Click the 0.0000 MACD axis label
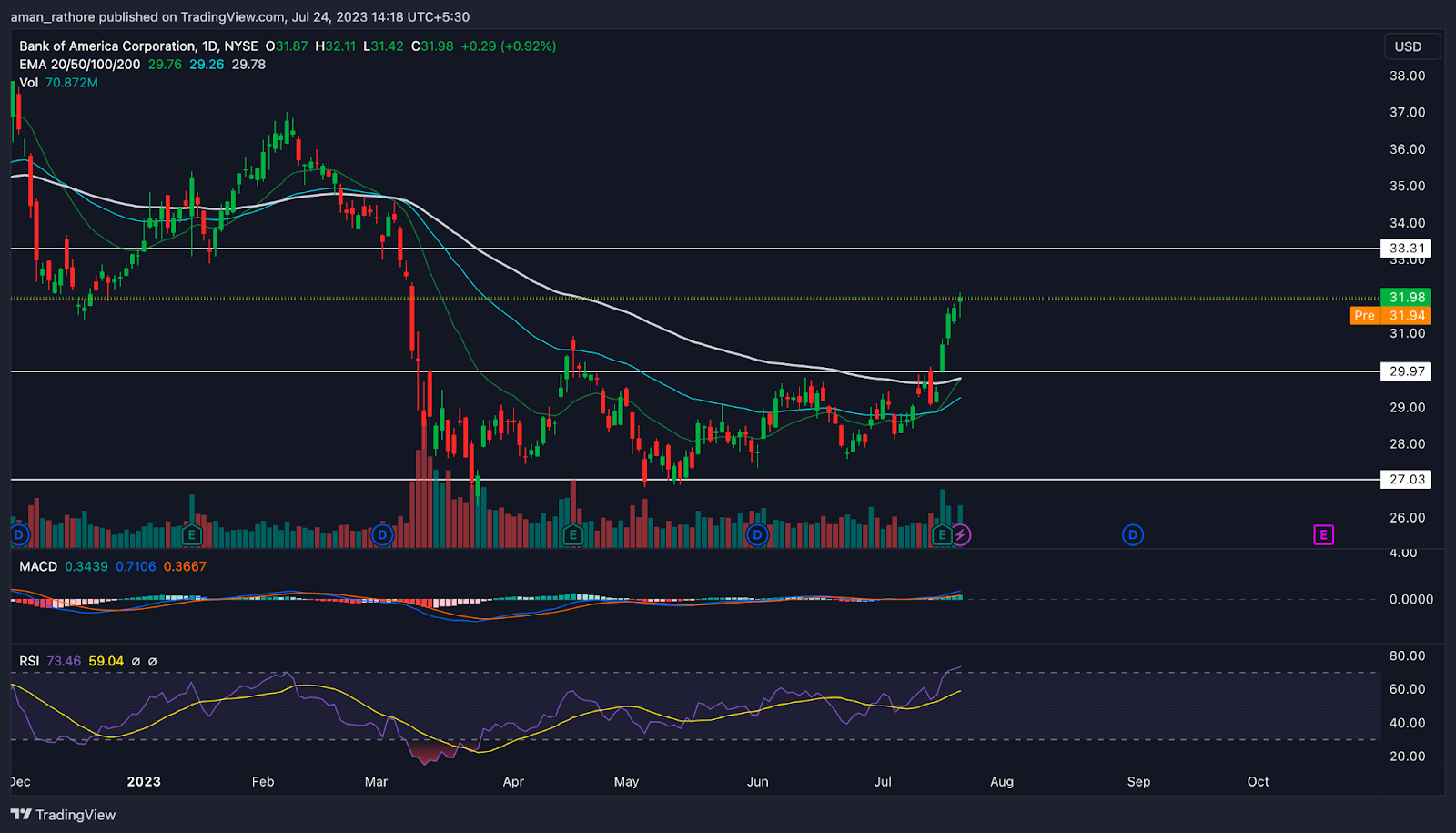Screen dimensions: 1456x833 tap(1410, 599)
